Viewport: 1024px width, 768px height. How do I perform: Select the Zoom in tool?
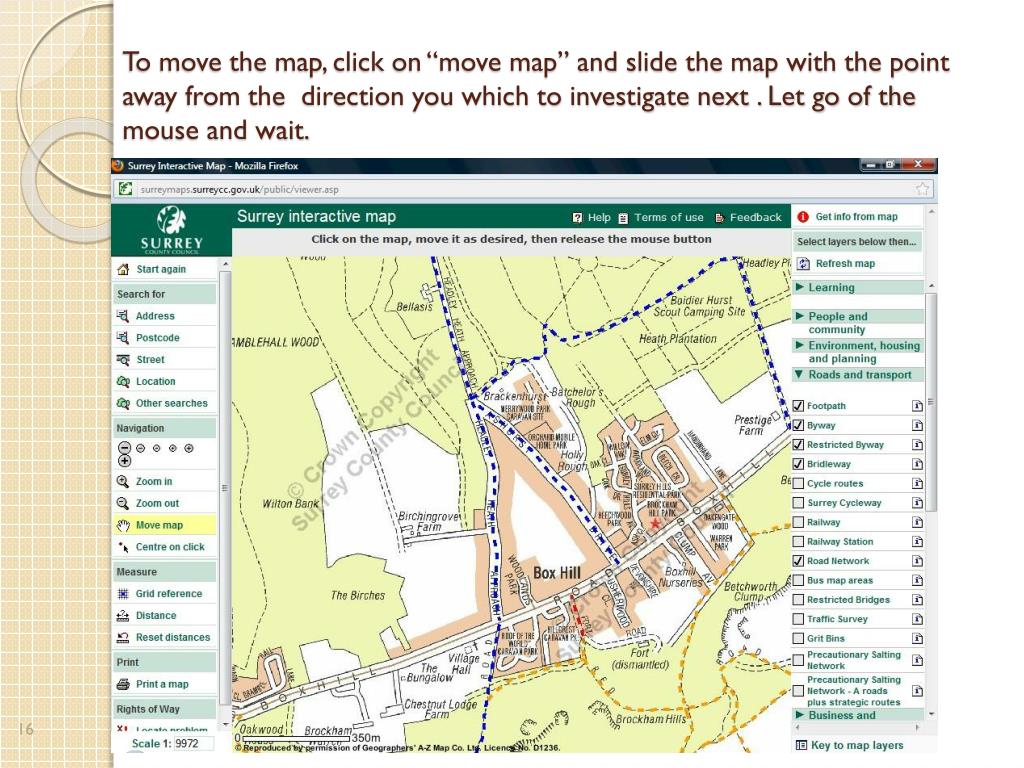153,481
